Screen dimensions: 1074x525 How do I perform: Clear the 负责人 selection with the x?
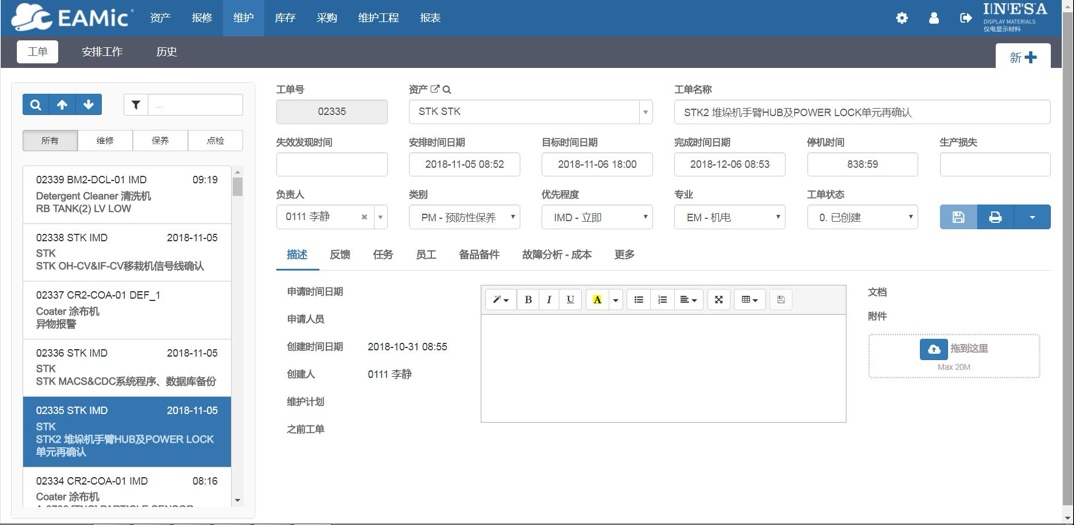point(364,217)
